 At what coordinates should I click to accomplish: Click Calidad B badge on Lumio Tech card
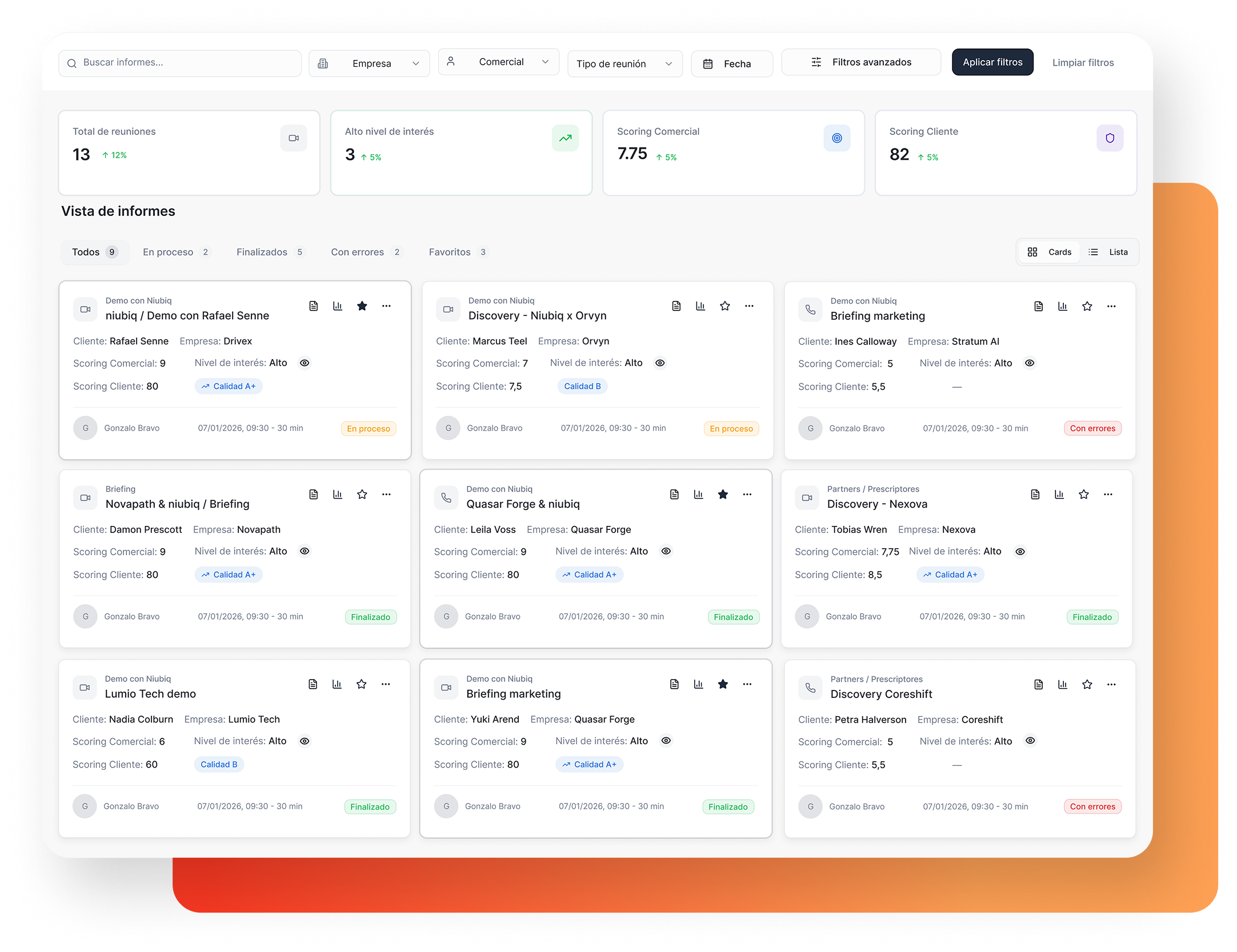[219, 765]
